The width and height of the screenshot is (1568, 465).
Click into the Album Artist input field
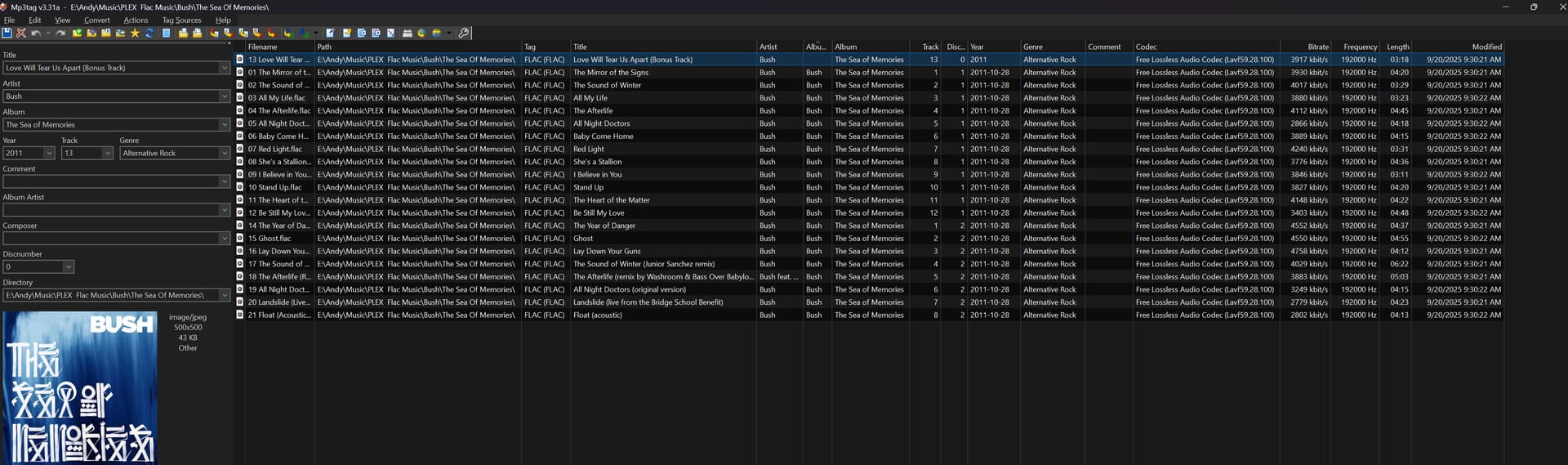[111, 210]
